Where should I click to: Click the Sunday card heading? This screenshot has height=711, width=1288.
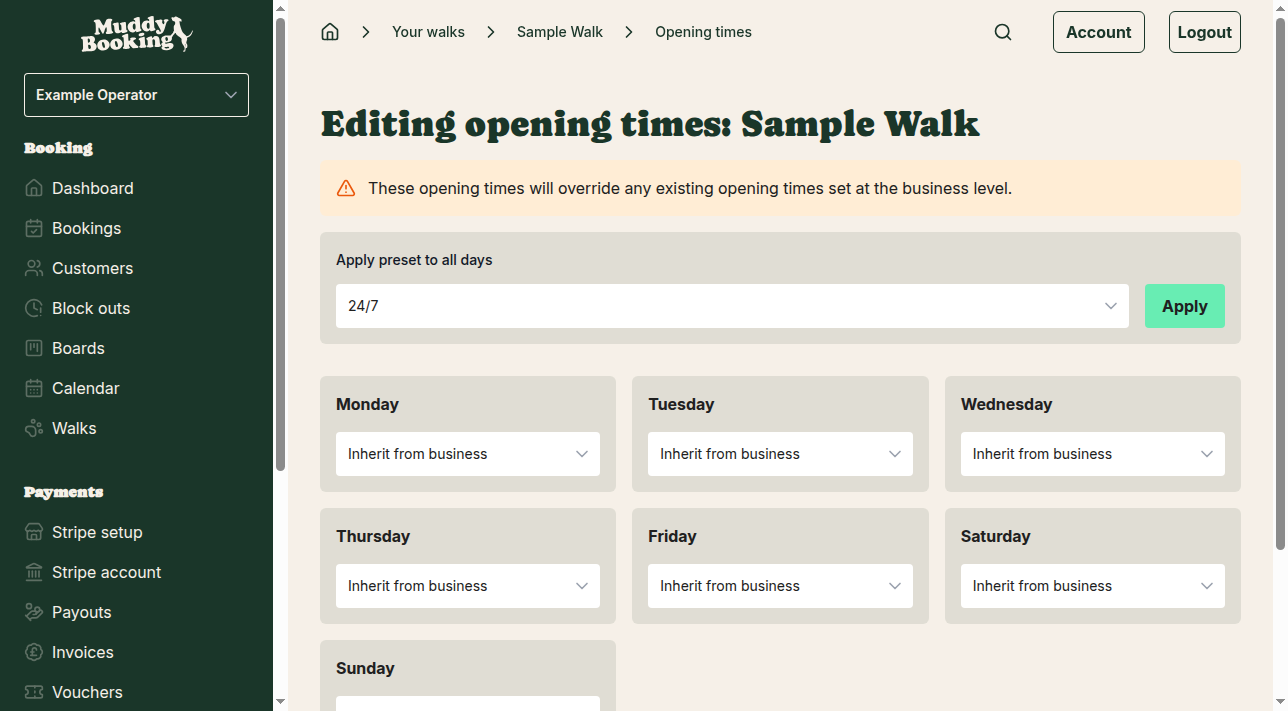365,668
